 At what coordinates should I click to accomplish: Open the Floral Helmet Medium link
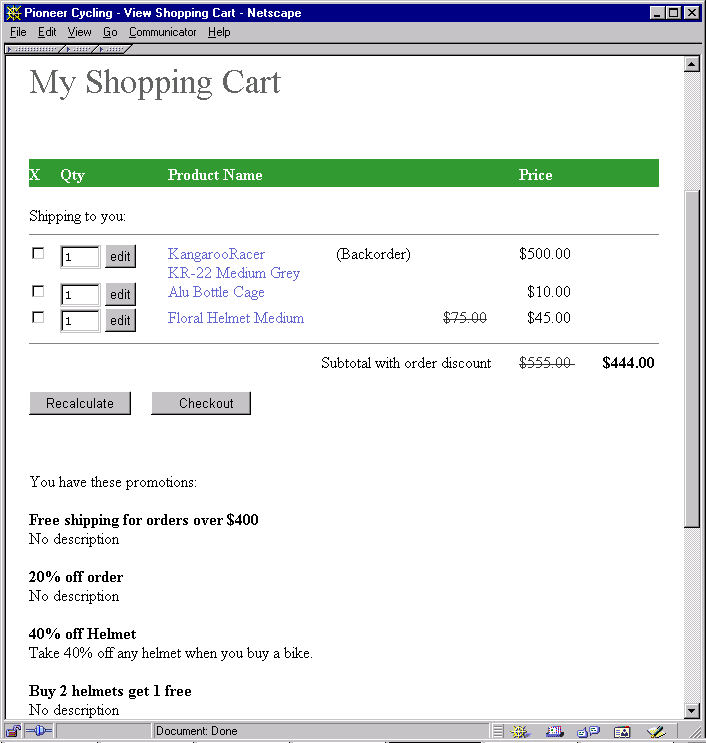(x=235, y=318)
